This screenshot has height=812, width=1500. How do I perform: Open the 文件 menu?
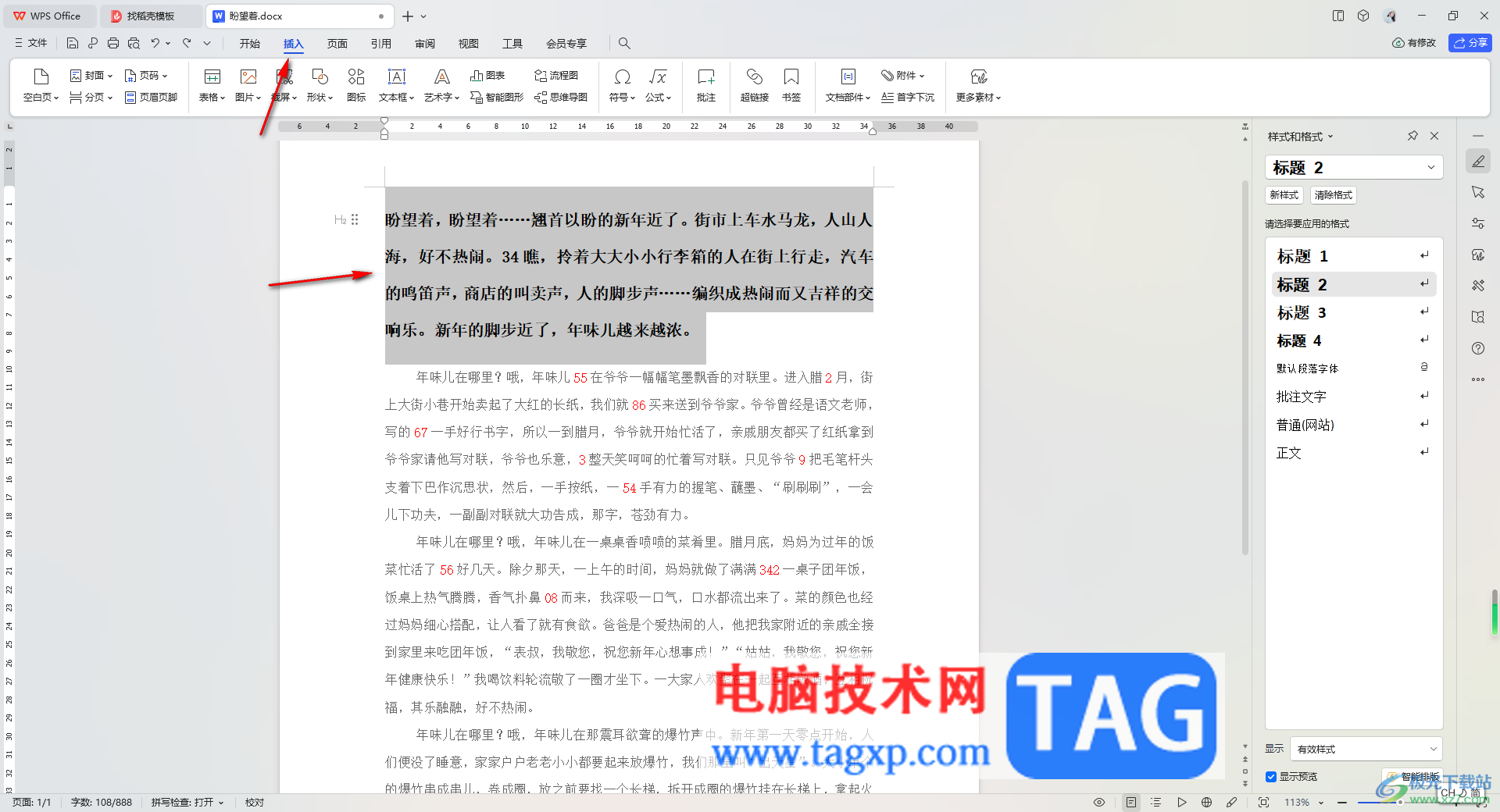click(31, 44)
